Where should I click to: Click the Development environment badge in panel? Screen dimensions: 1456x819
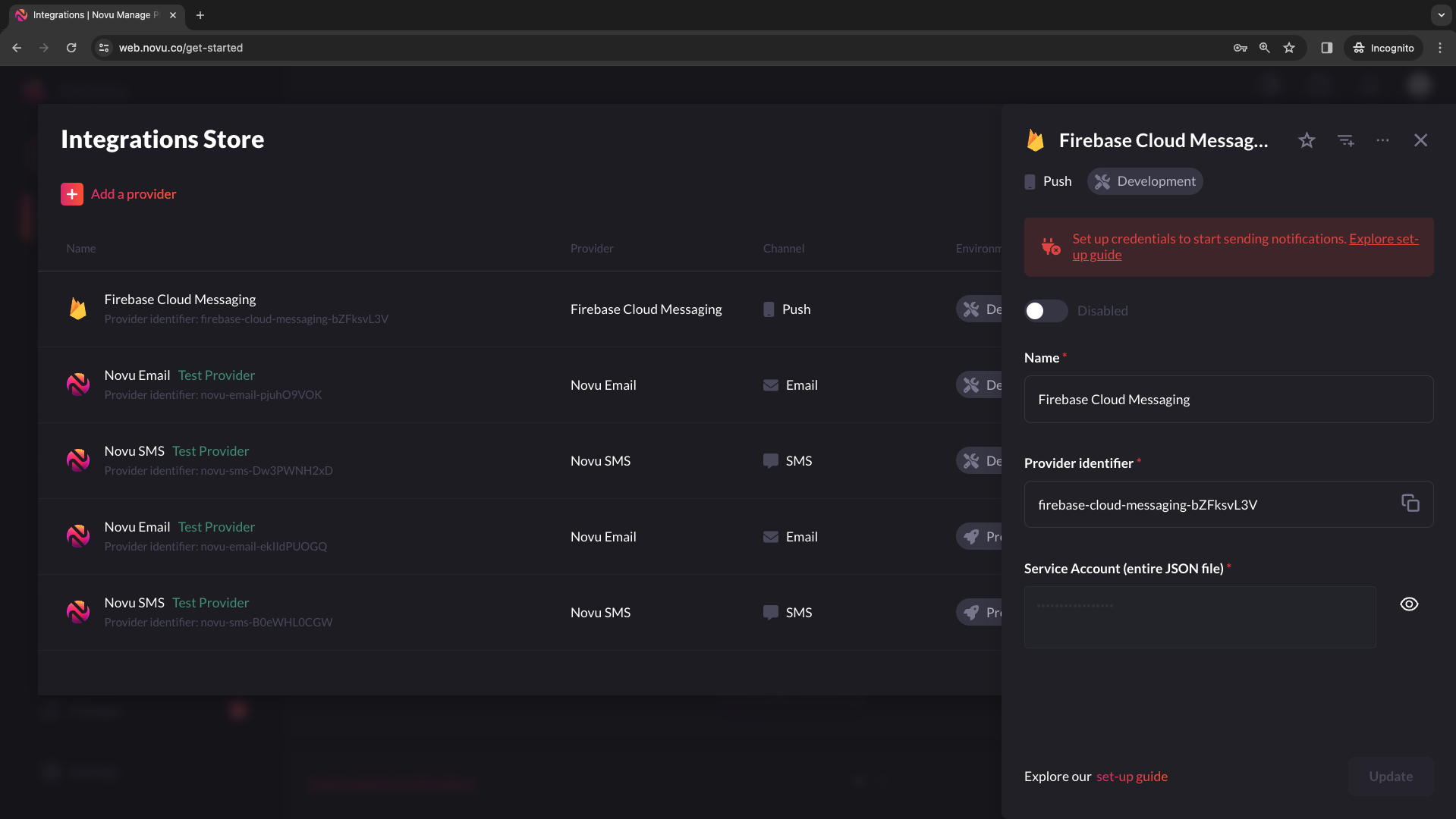pyautogui.click(x=1145, y=181)
